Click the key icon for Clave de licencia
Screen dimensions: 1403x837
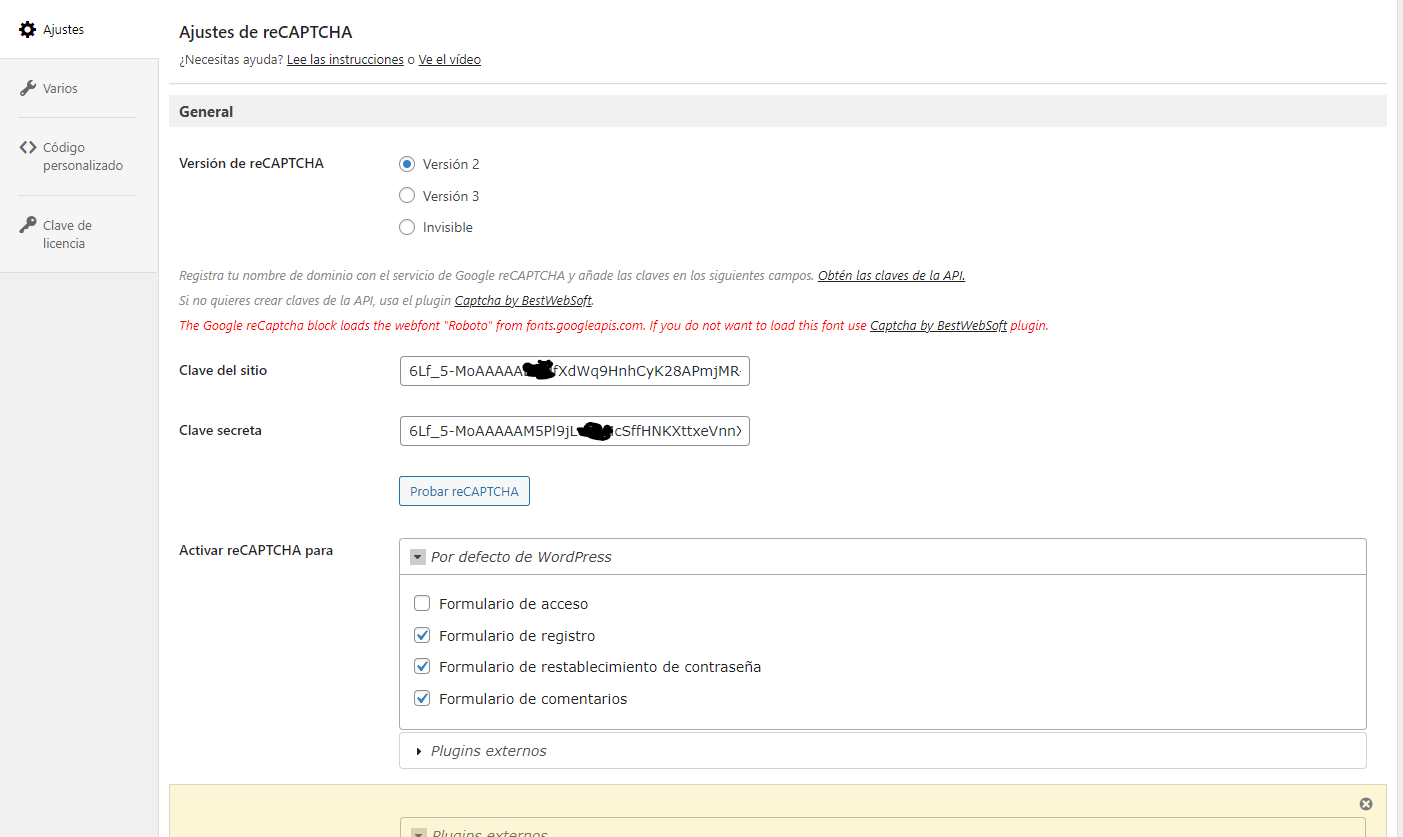pyautogui.click(x=28, y=225)
